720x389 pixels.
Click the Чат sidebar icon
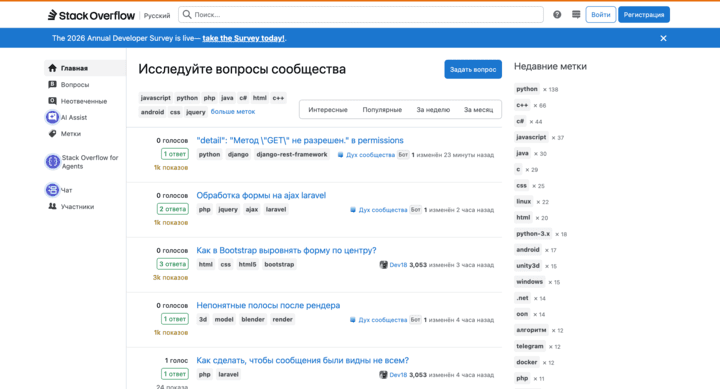[x=52, y=190]
